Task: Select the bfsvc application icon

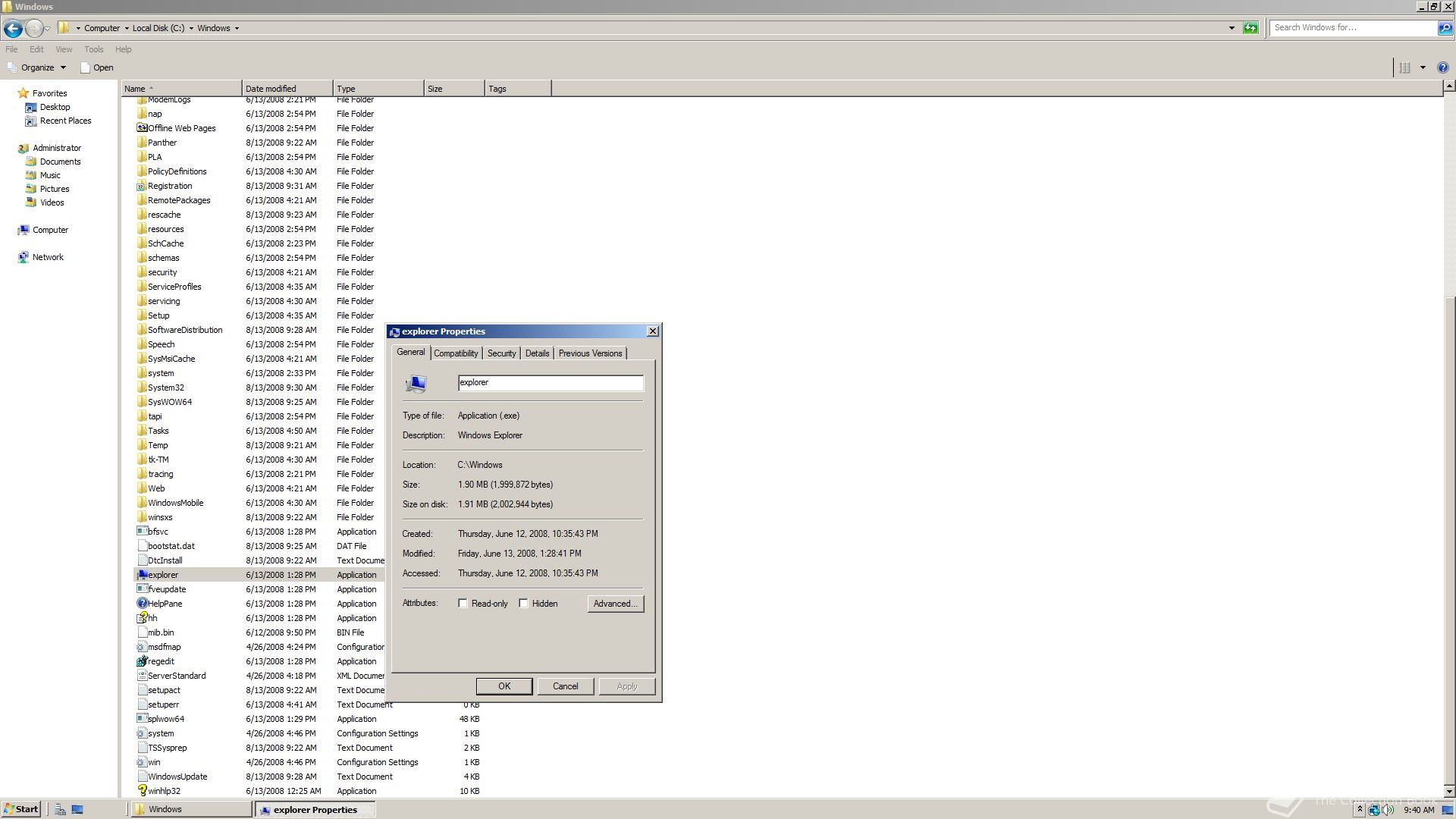Action: point(142,532)
